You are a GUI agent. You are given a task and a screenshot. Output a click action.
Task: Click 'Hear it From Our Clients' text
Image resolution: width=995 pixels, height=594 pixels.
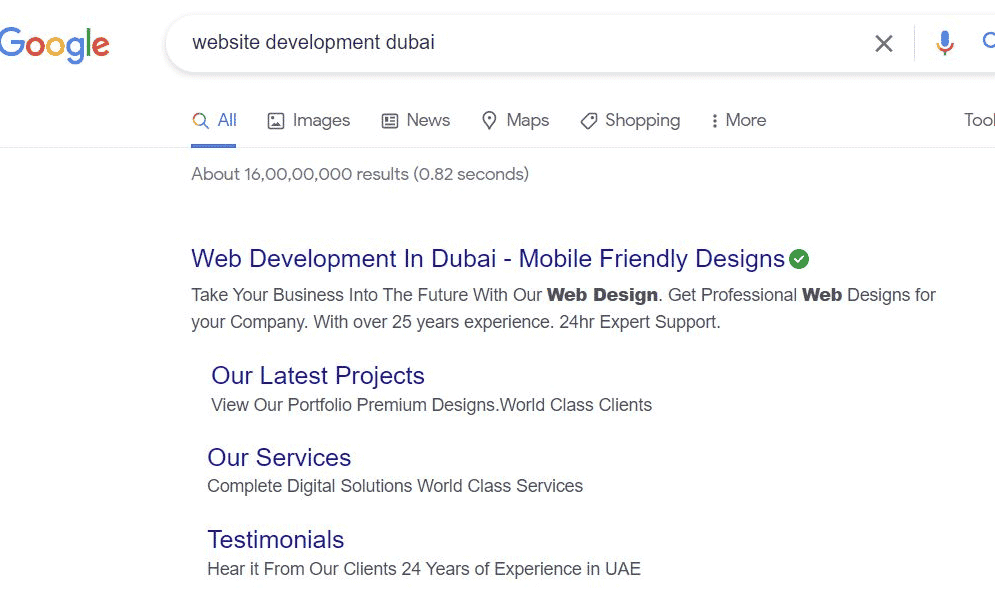click(x=424, y=569)
